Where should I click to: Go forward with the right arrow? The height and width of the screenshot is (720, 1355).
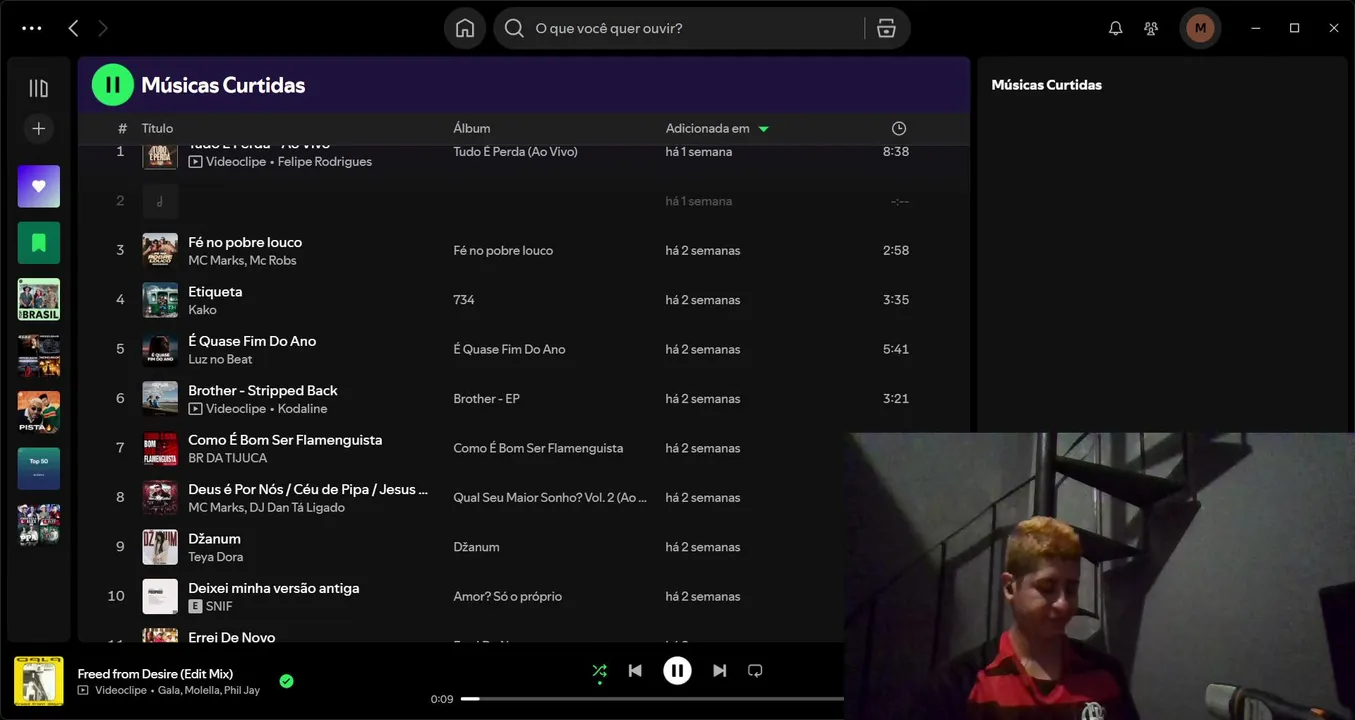click(102, 28)
